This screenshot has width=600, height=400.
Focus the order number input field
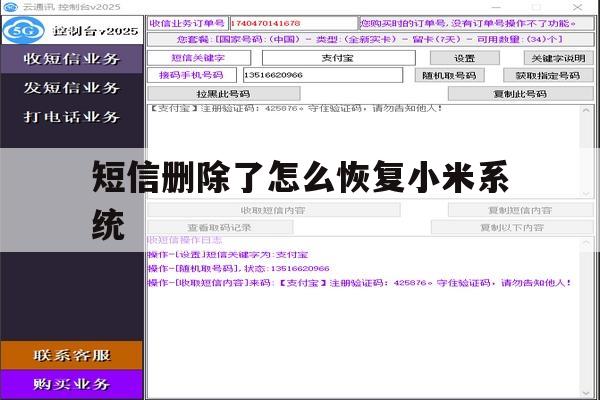point(293,23)
